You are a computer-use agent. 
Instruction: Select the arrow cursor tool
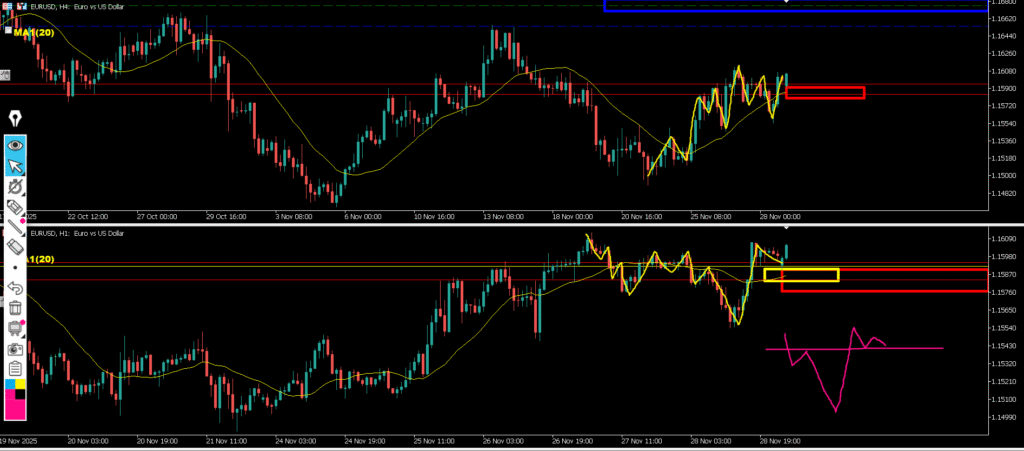15,166
